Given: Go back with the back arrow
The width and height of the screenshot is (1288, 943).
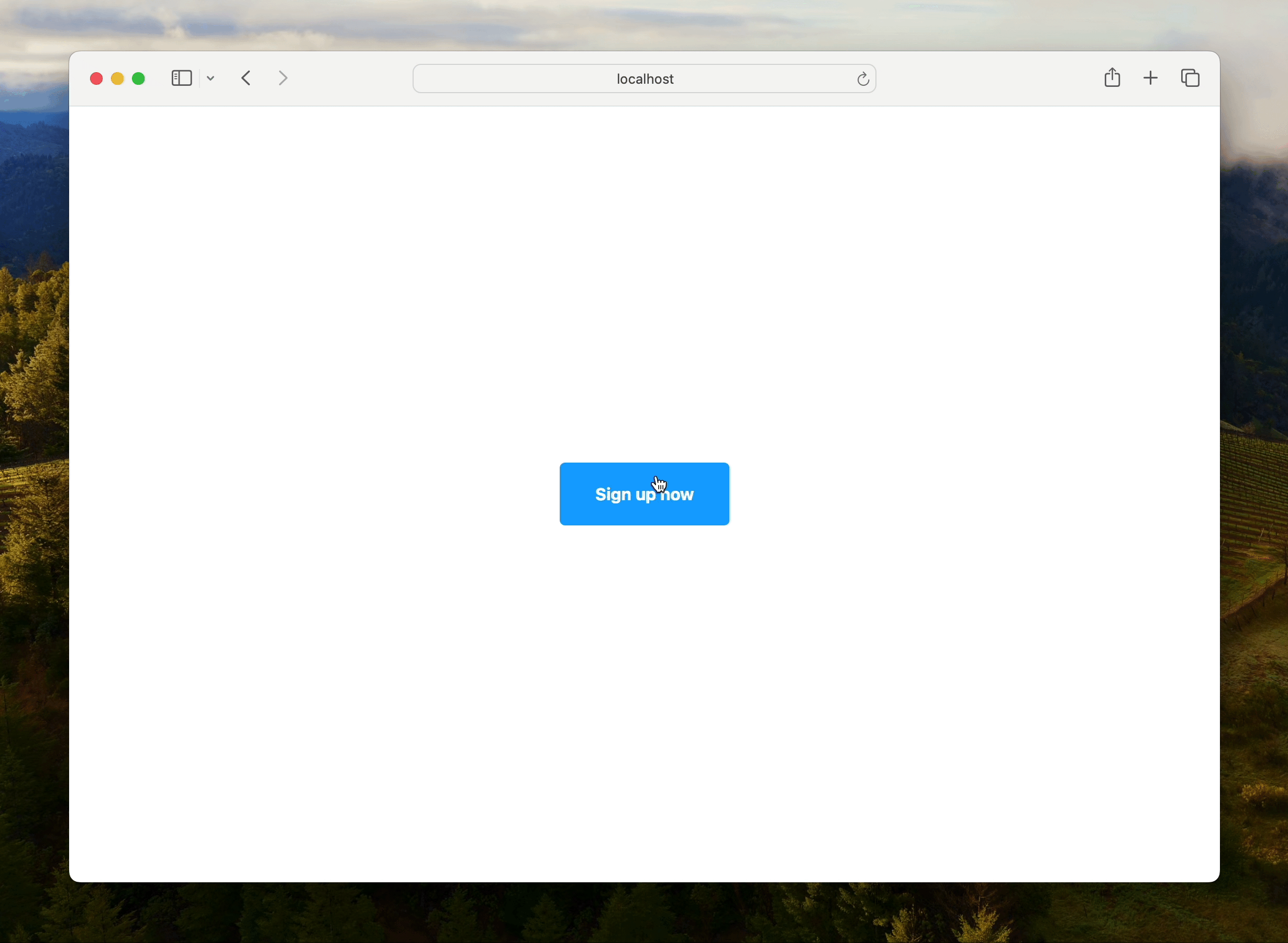Looking at the screenshot, I should click(246, 78).
